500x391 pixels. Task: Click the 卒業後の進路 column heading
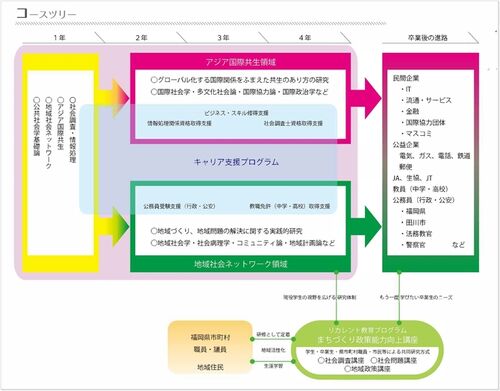pyautogui.click(x=427, y=38)
